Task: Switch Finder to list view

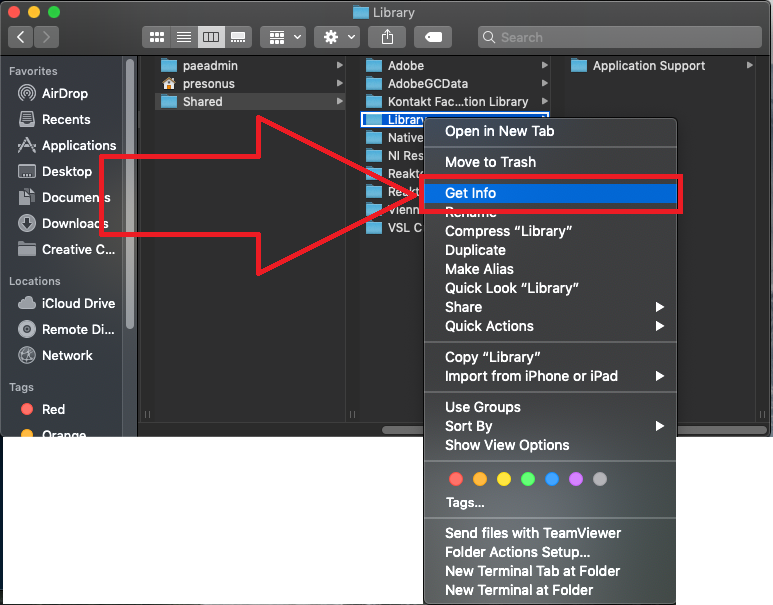Action: pos(184,37)
